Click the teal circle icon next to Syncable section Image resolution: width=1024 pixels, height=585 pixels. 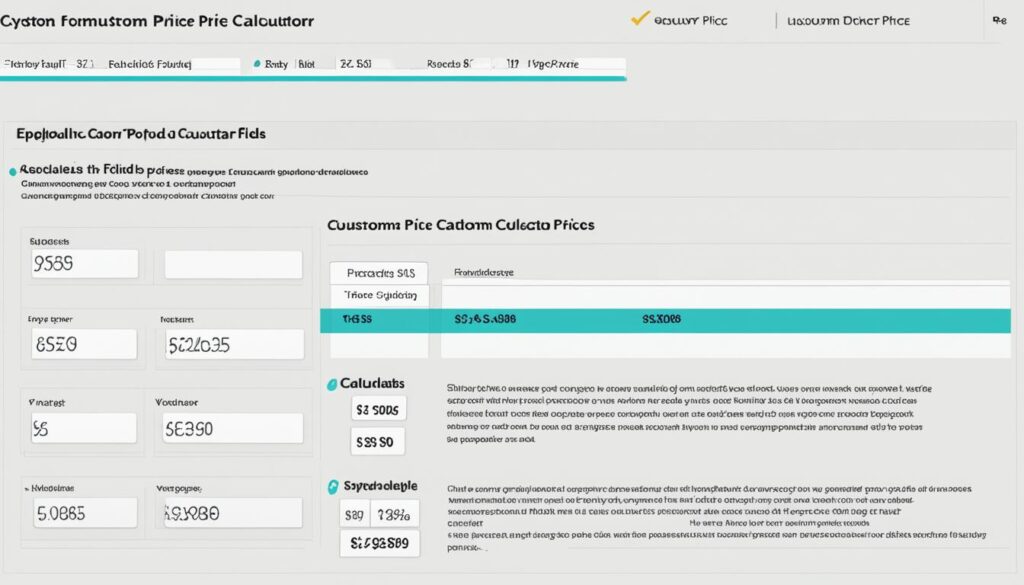[x=335, y=485]
